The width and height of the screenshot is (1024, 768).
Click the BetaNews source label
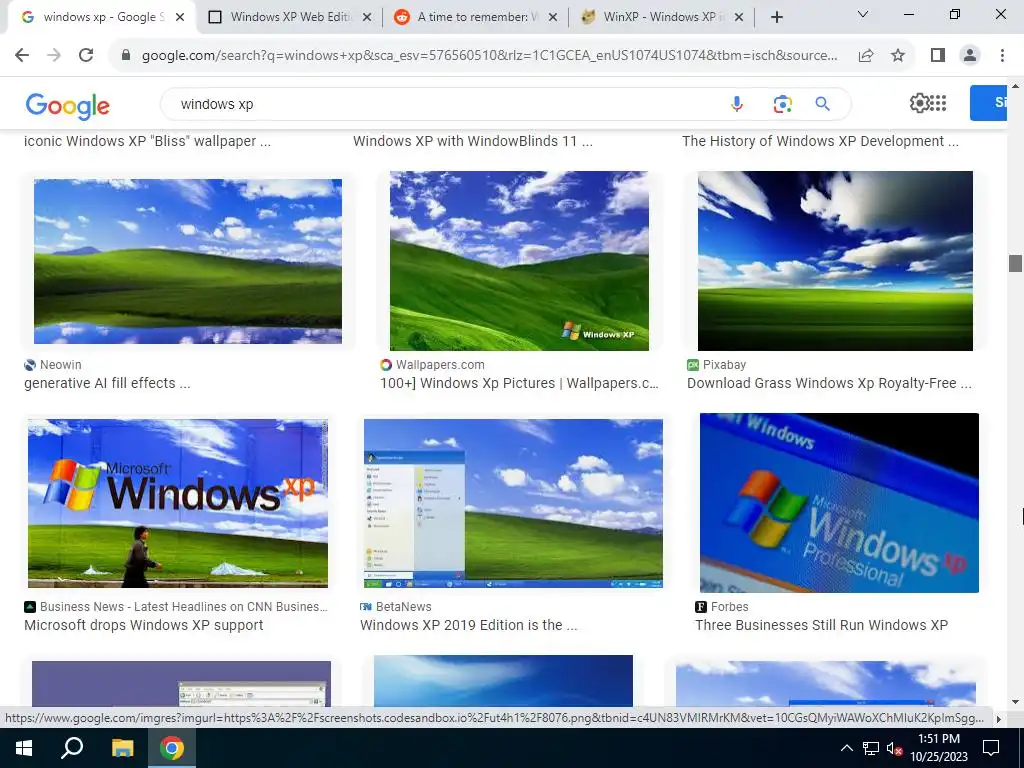pyautogui.click(x=396, y=607)
